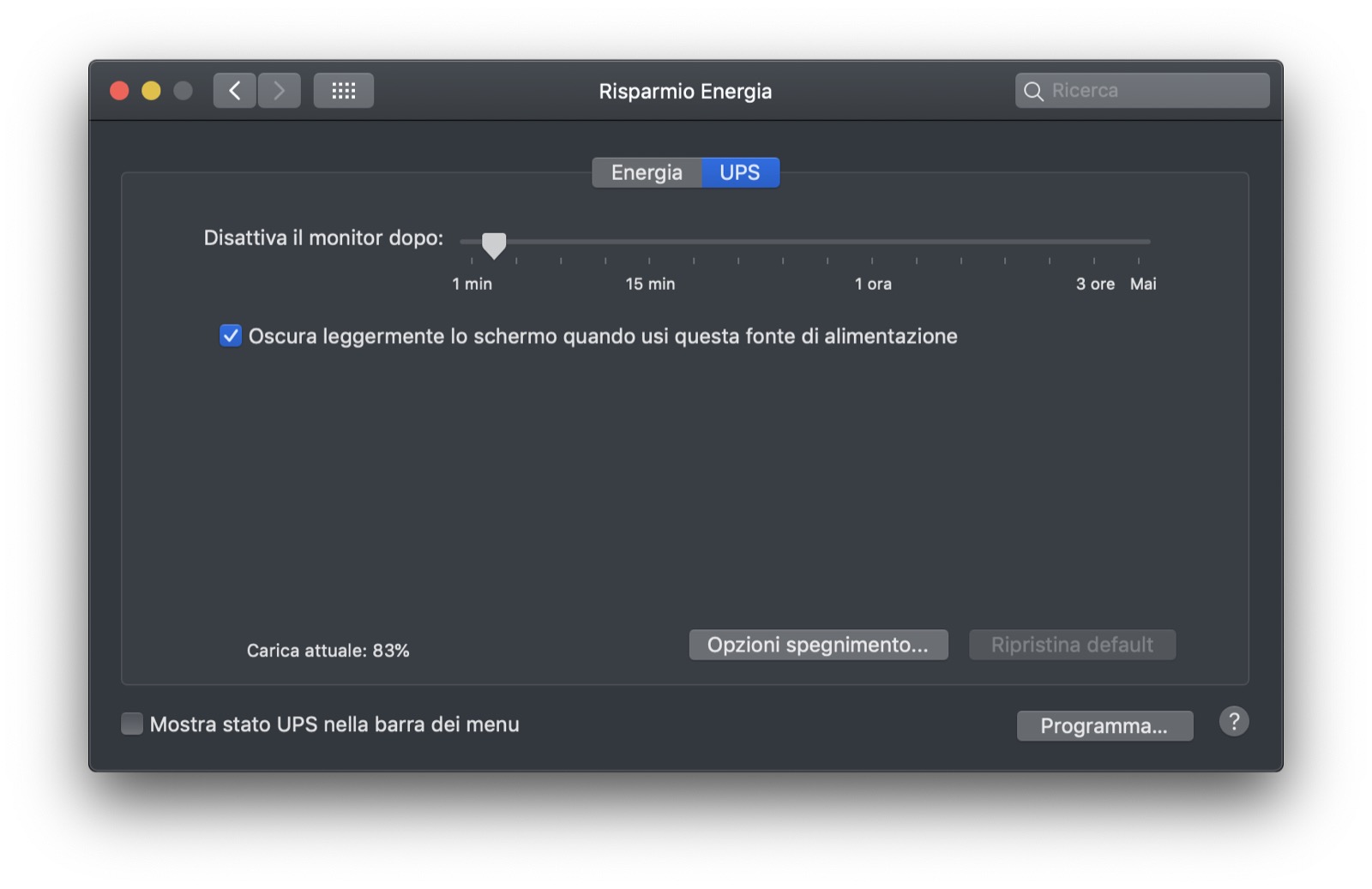Set monitor sleep slider to Mai
The image size is (1372, 889).
tap(1139, 243)
